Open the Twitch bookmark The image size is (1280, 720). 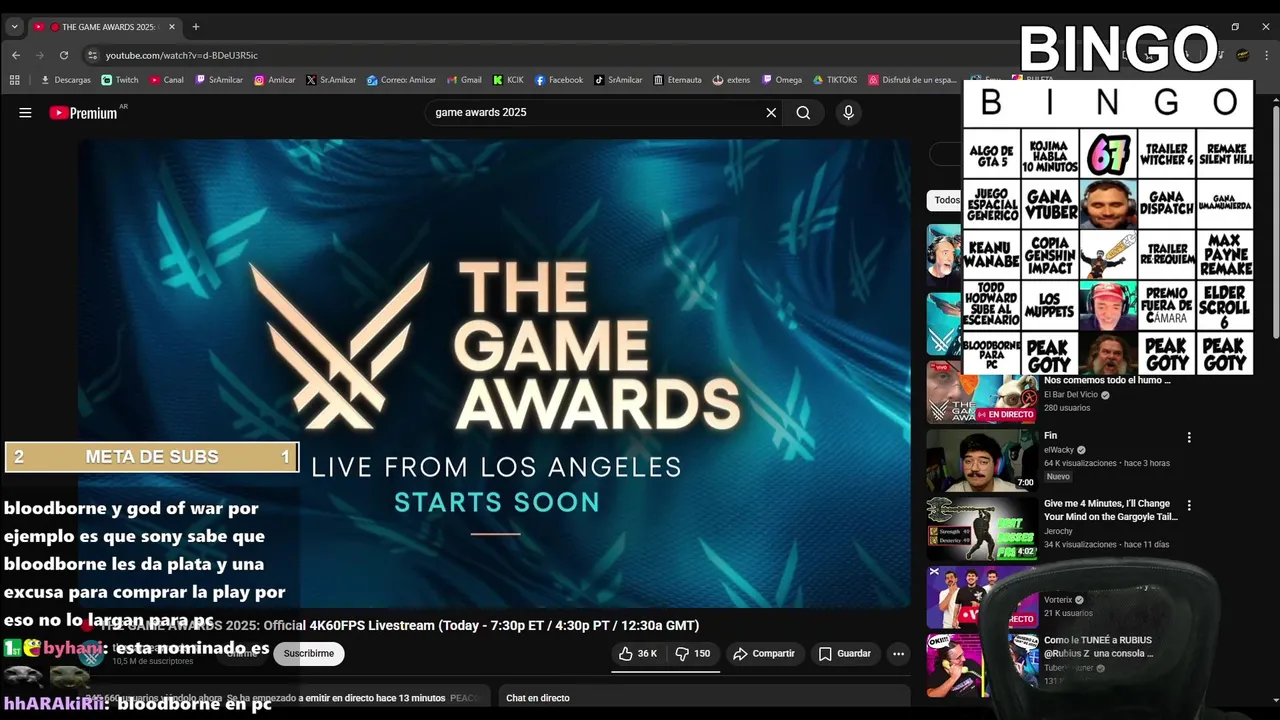pyautogui.click(x=120, y=80)
